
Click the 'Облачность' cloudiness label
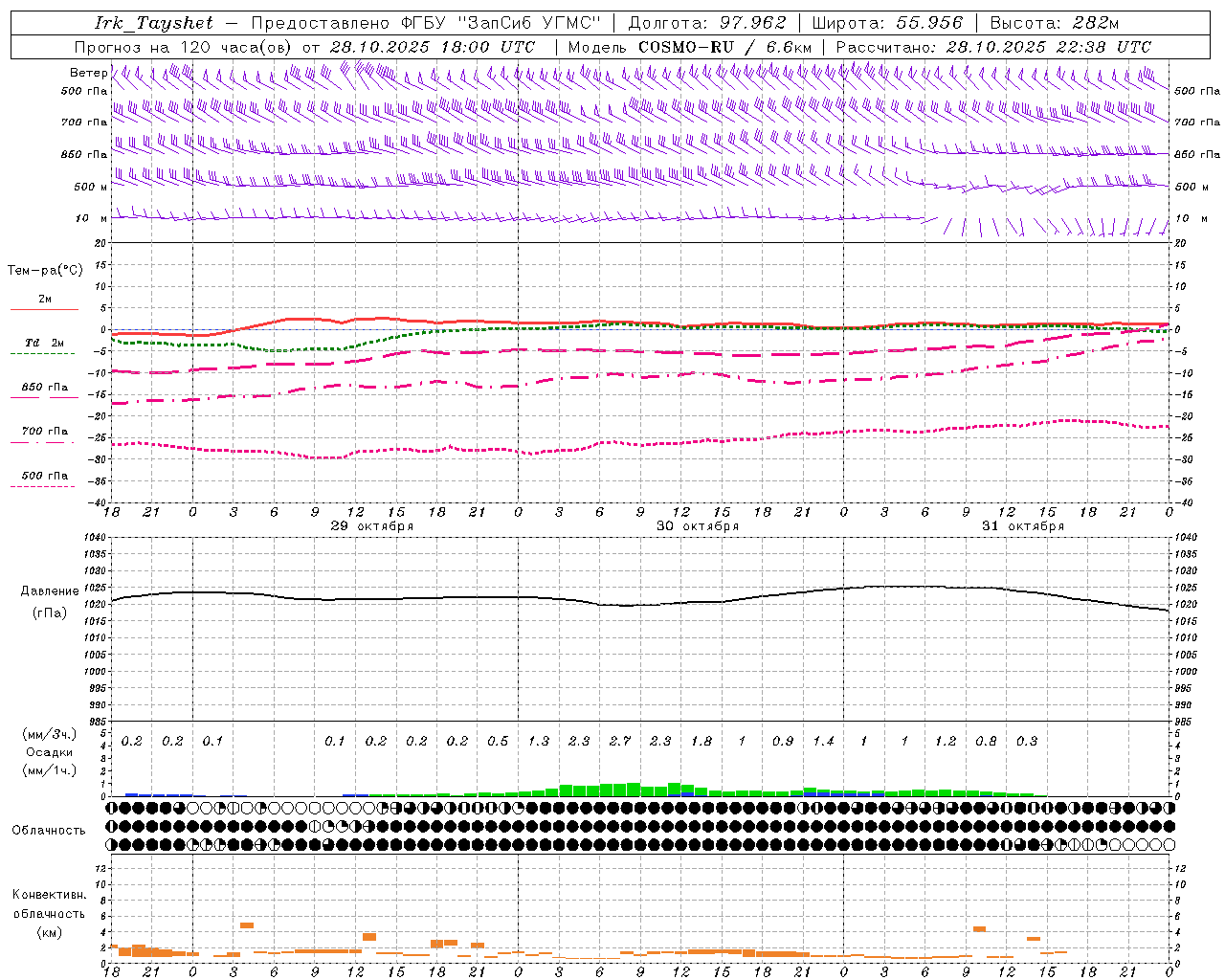(49, 831)
